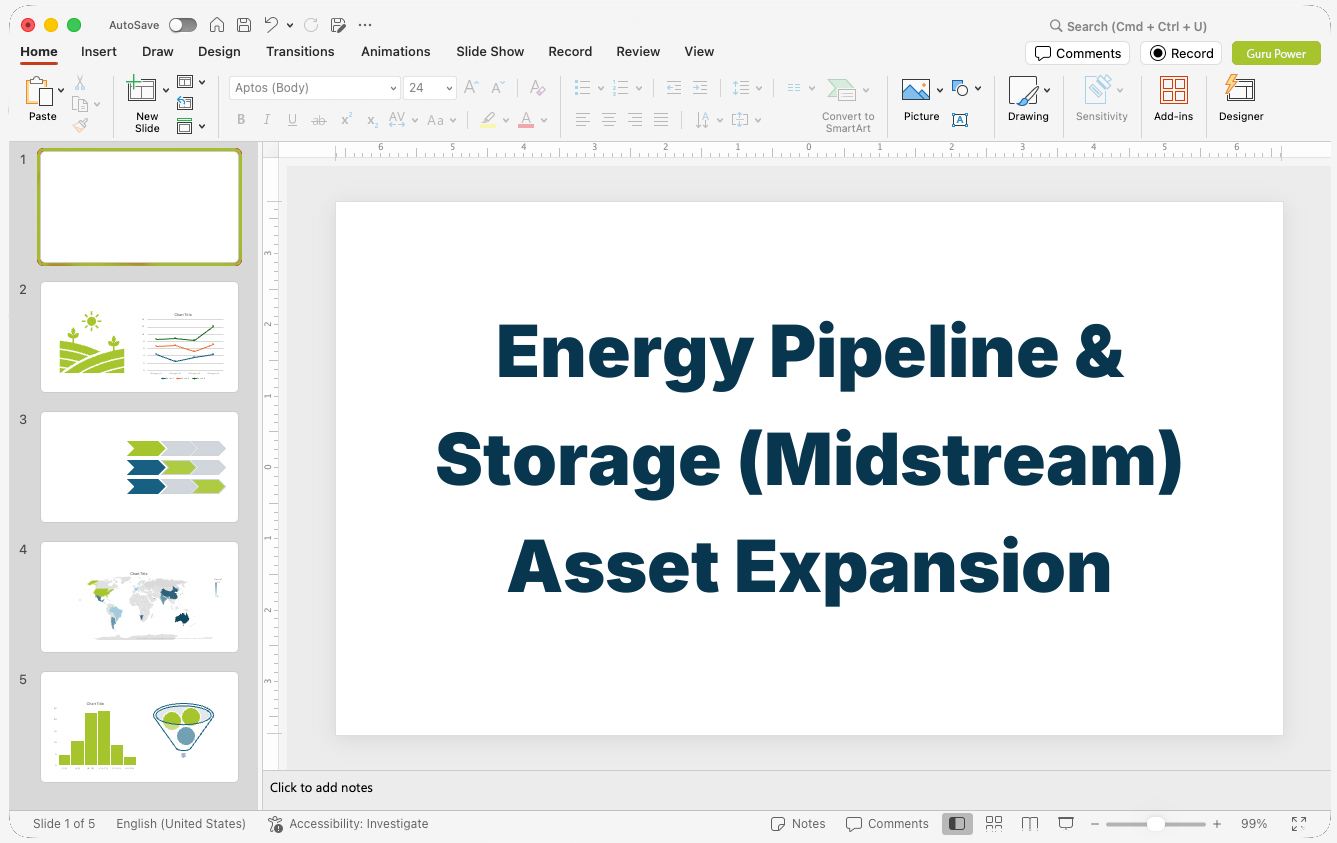The width and height of the screenshot is (1337, 843).
Task: Click the Home icon in the title bar
Action: [x=216, y=25]
